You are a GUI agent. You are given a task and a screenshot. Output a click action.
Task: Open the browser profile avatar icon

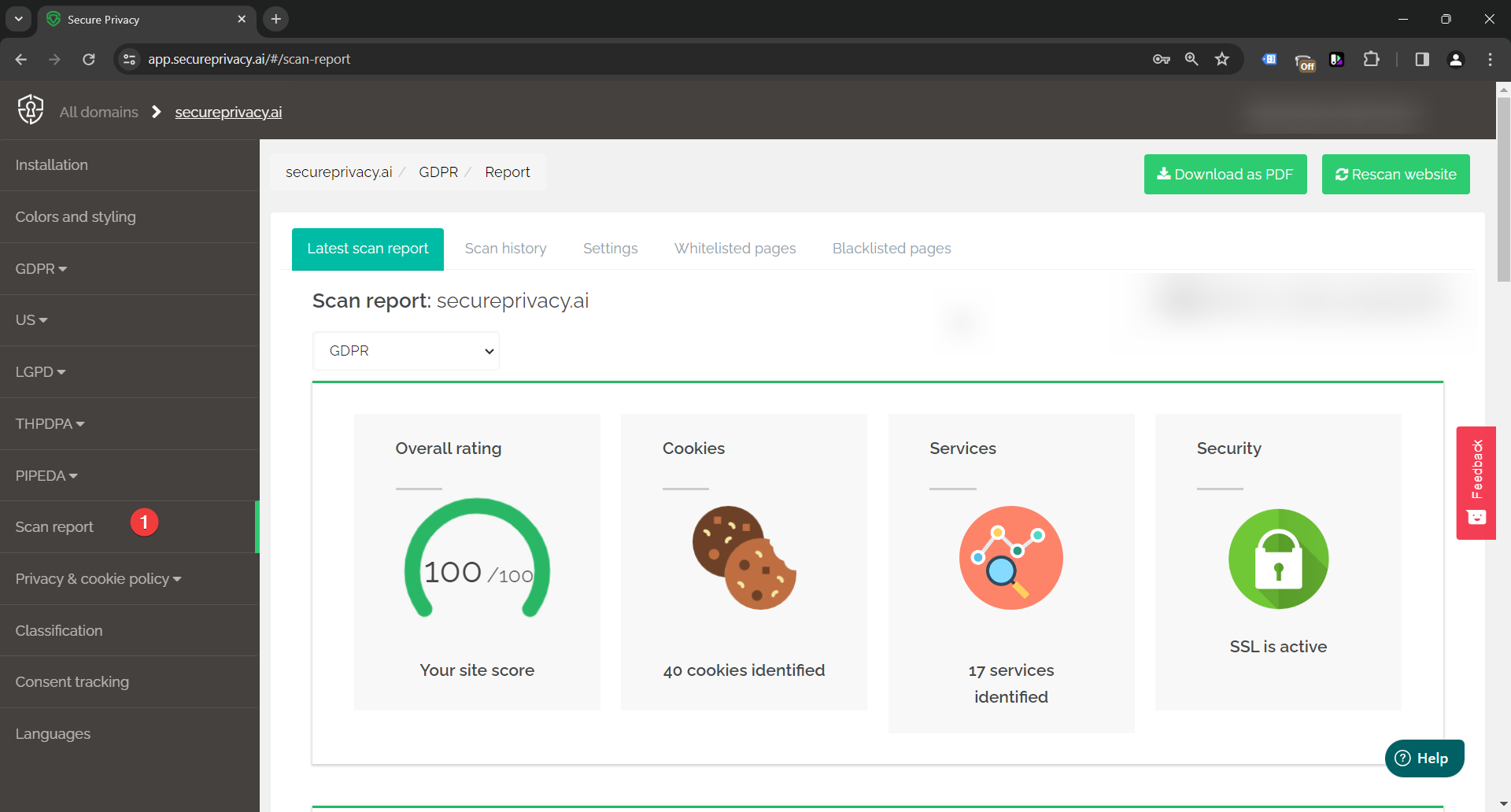pos(1457,59)
